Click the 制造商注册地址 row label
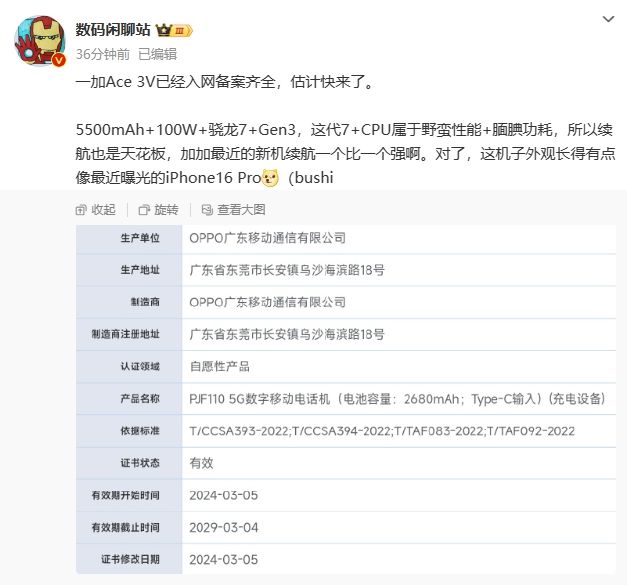Image resolution: width=627 pixels, height=585 pixels. (126, 334)
